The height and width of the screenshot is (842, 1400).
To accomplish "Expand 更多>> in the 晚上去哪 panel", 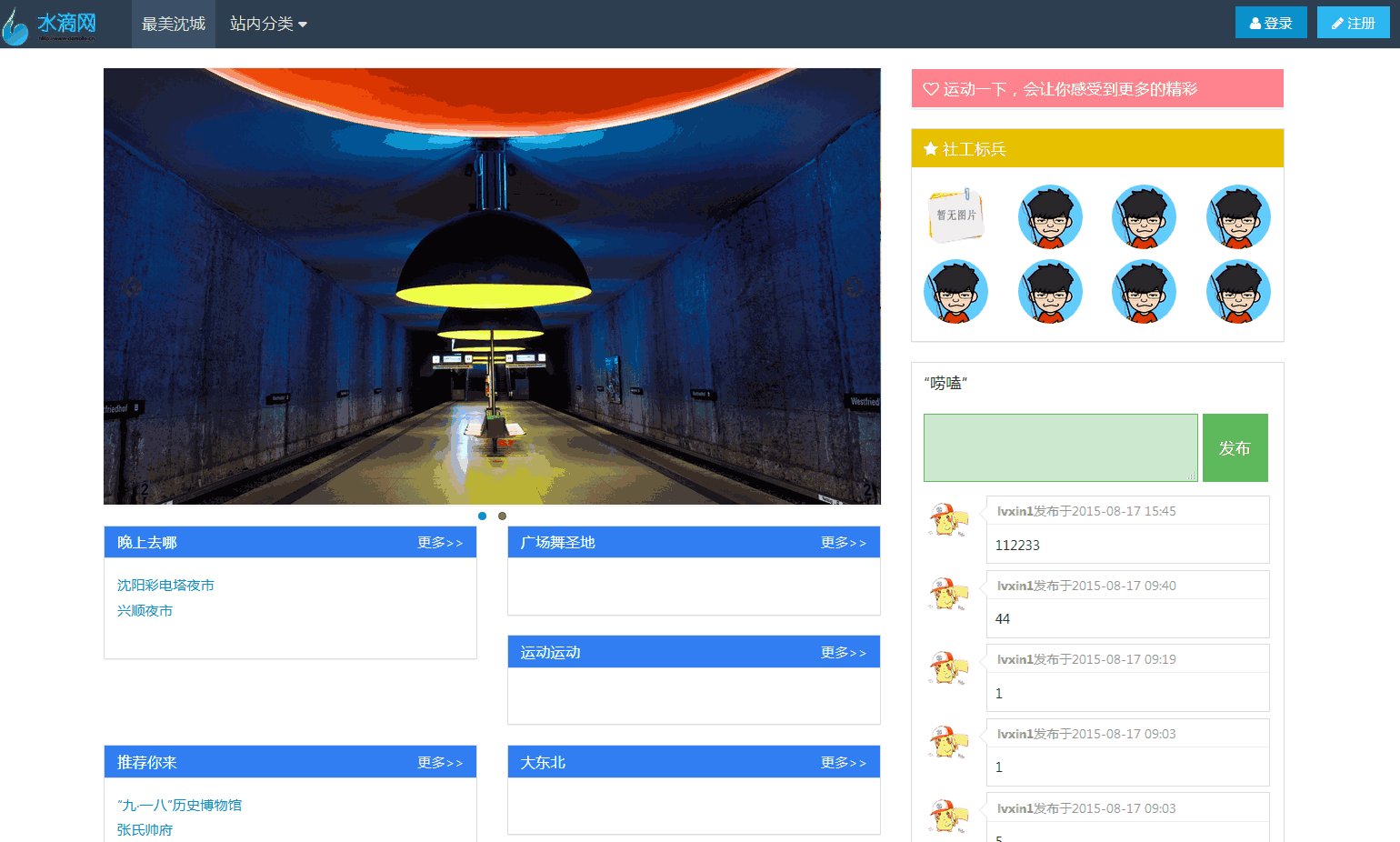I will tap(440, 543).
